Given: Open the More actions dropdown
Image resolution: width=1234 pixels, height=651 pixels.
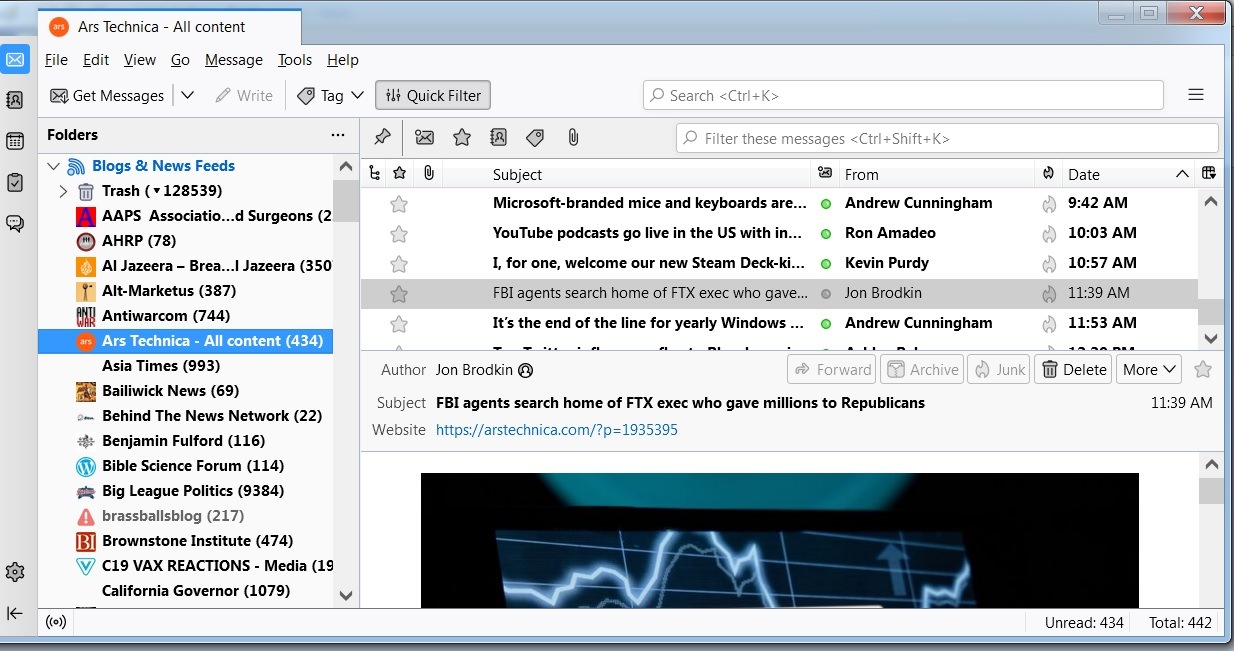Looking at the screenshot, I should click(x=1148, y=370).
